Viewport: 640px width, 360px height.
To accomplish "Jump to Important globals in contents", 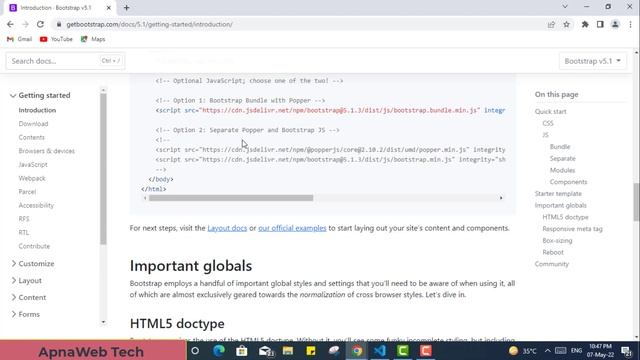I will (560, 206).
